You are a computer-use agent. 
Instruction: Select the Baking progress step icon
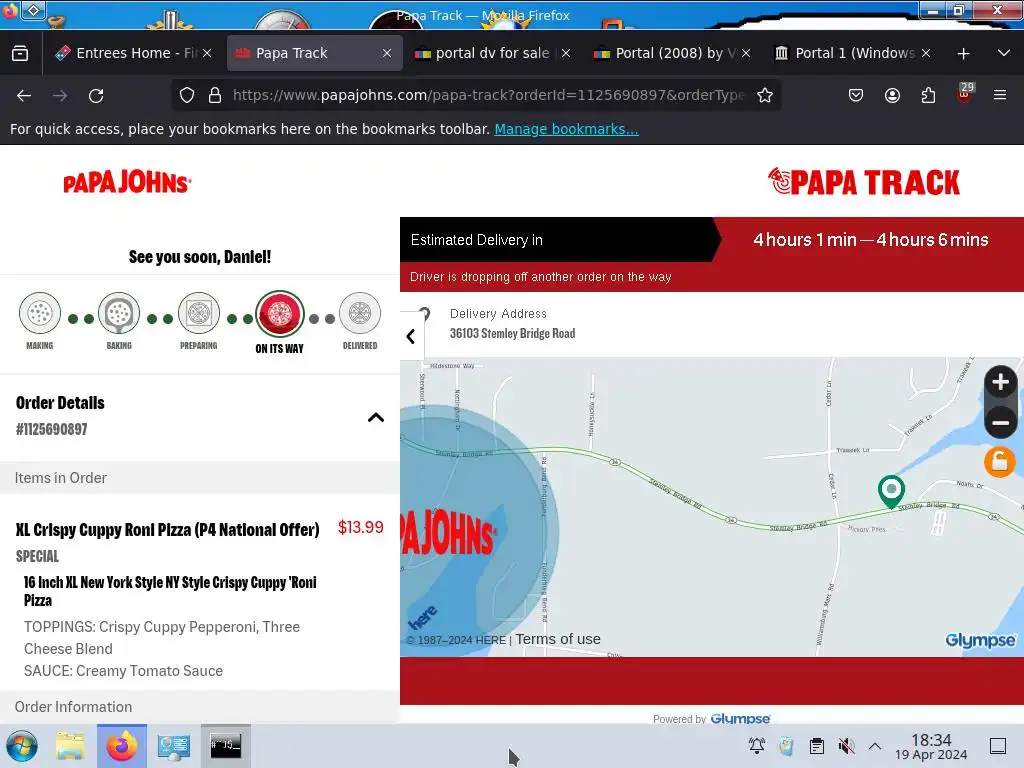pos(119,313)
